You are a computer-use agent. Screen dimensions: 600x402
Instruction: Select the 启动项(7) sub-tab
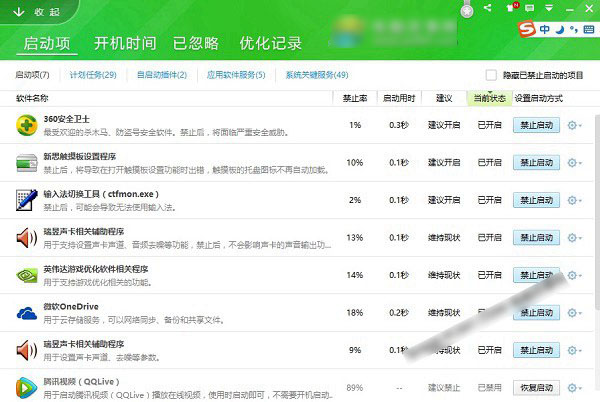(x=33, y=75)
